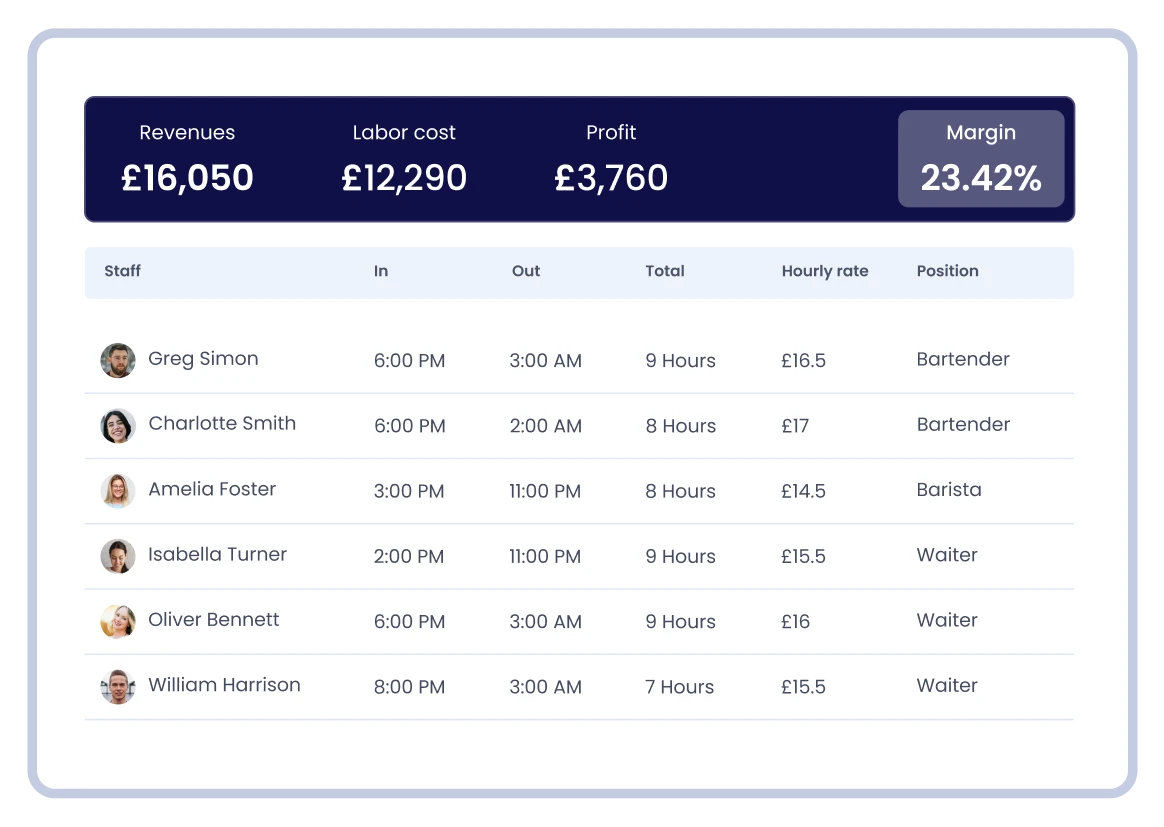This screenshot has width=1164, height=827.
Task: Click Isabella Turner's profile avatar
Action: click(x=117, y=556)
